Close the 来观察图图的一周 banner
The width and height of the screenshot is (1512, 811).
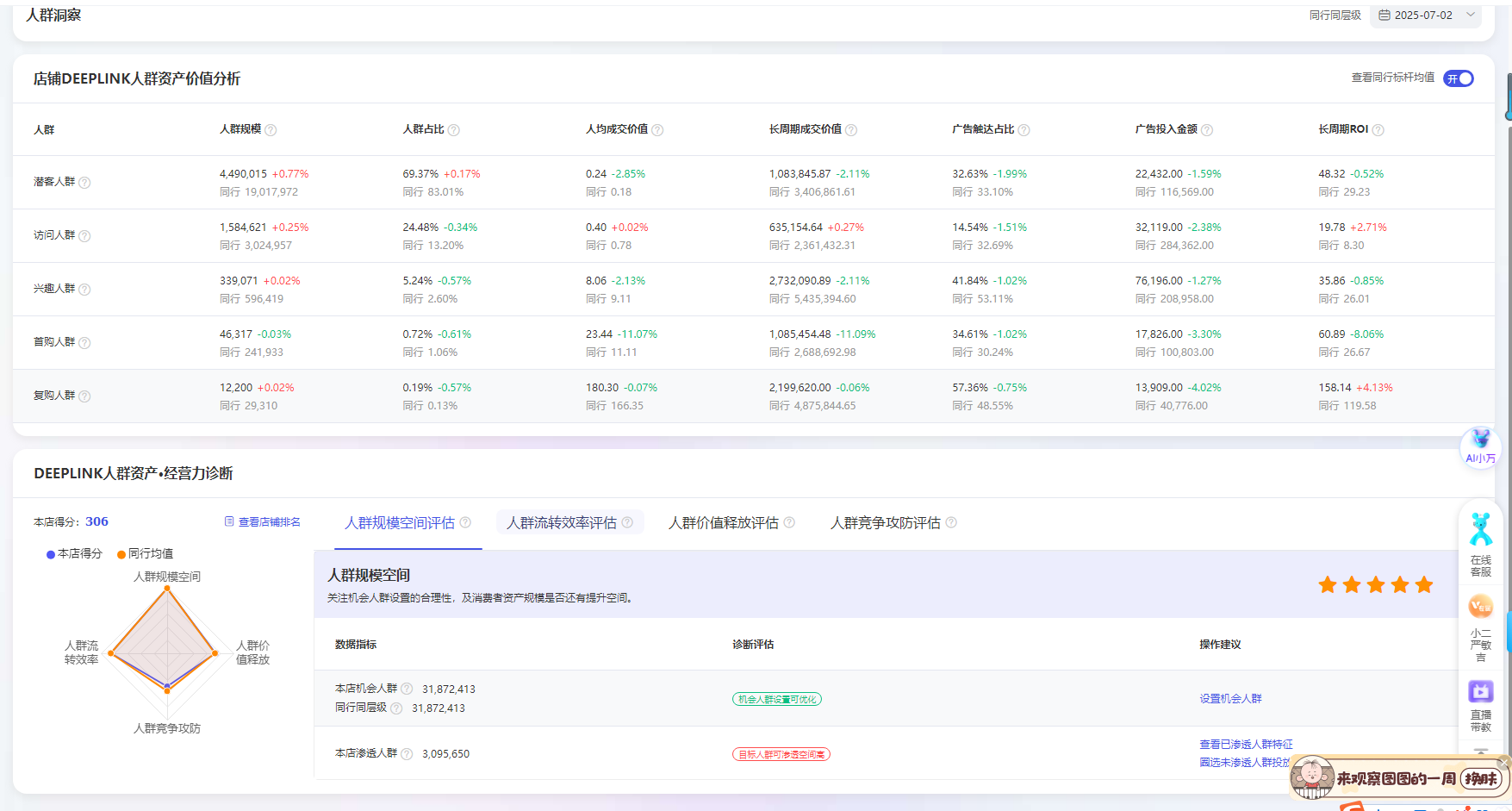[1503, 763]
